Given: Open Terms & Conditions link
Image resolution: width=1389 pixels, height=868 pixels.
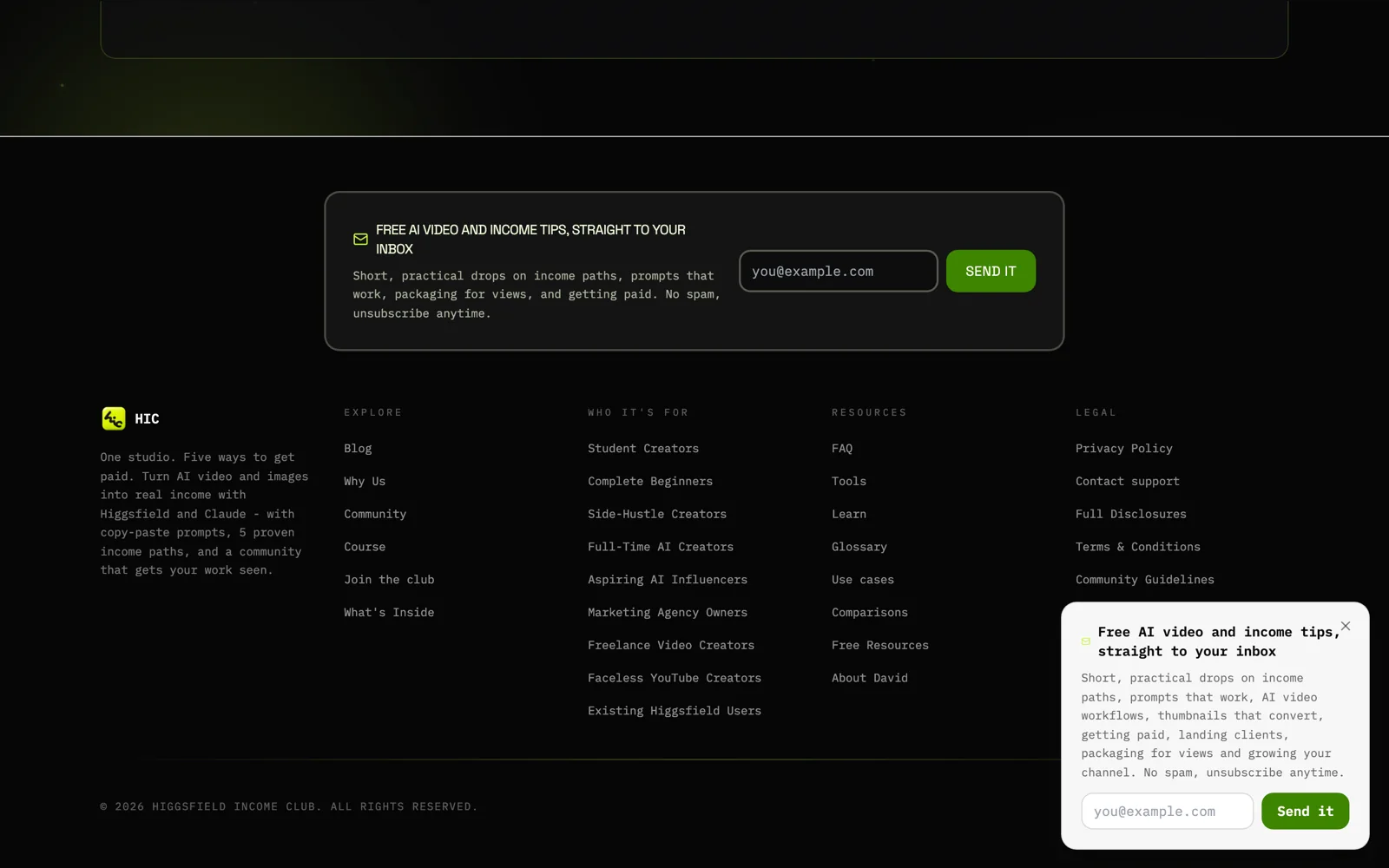Looking at the screenshot, I should pyautogui.click(x=1138, y=547).
